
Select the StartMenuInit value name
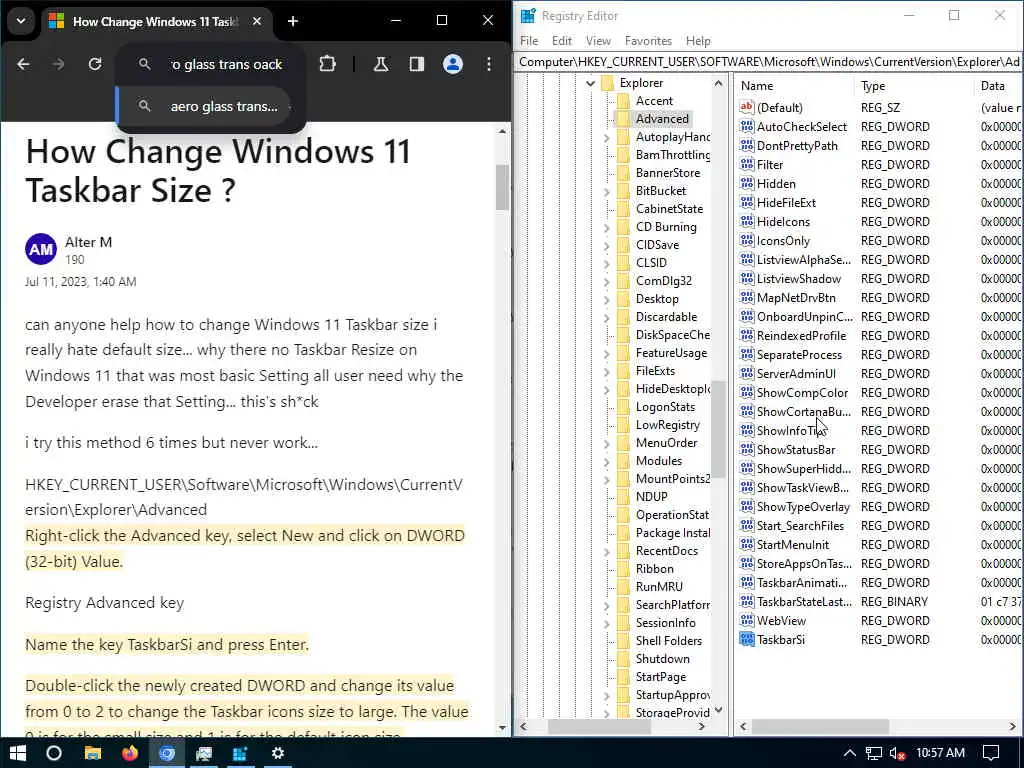(x=793, y=545)
